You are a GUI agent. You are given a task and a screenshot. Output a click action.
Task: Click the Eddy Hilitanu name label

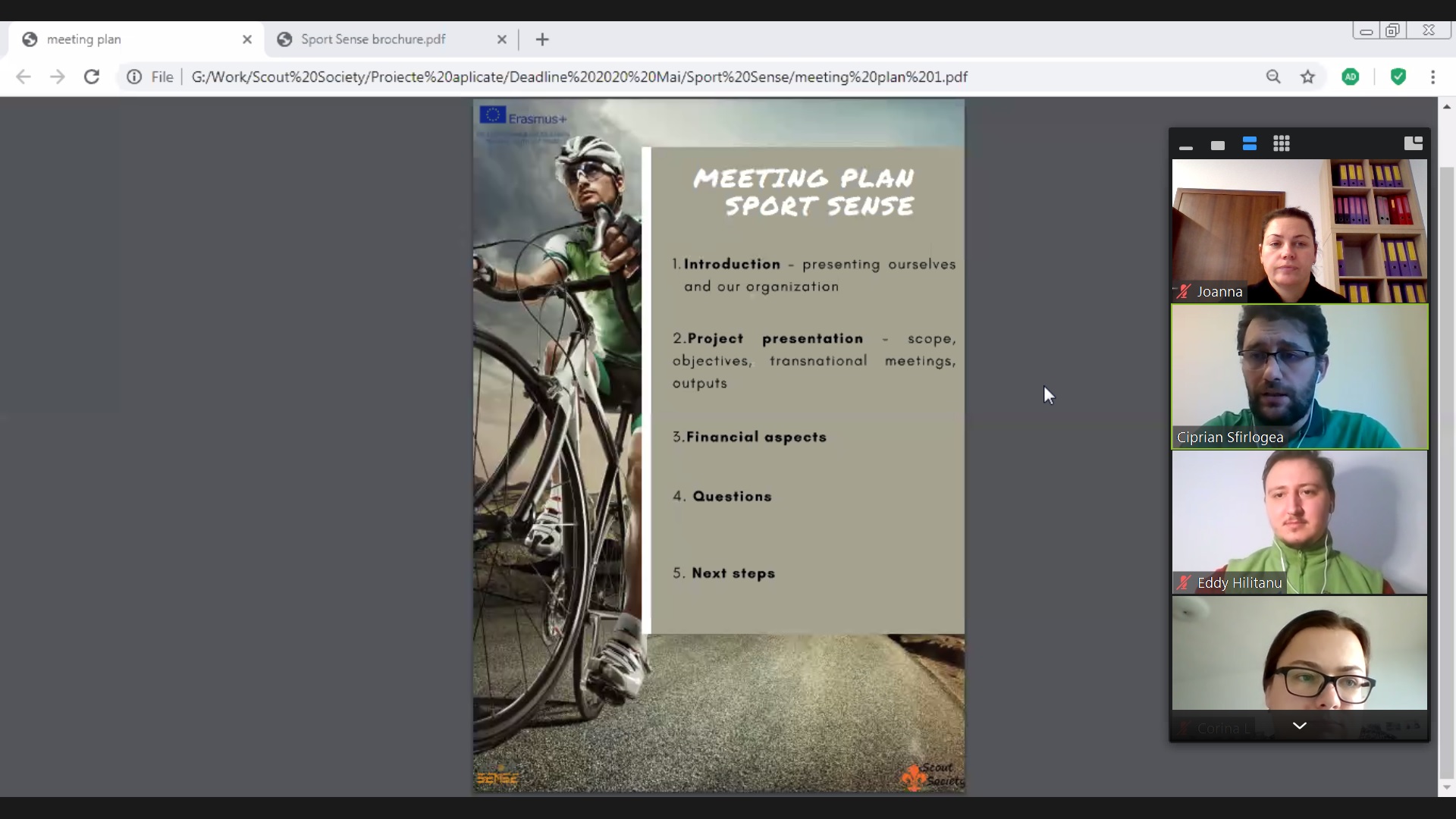click(1239, 583)
